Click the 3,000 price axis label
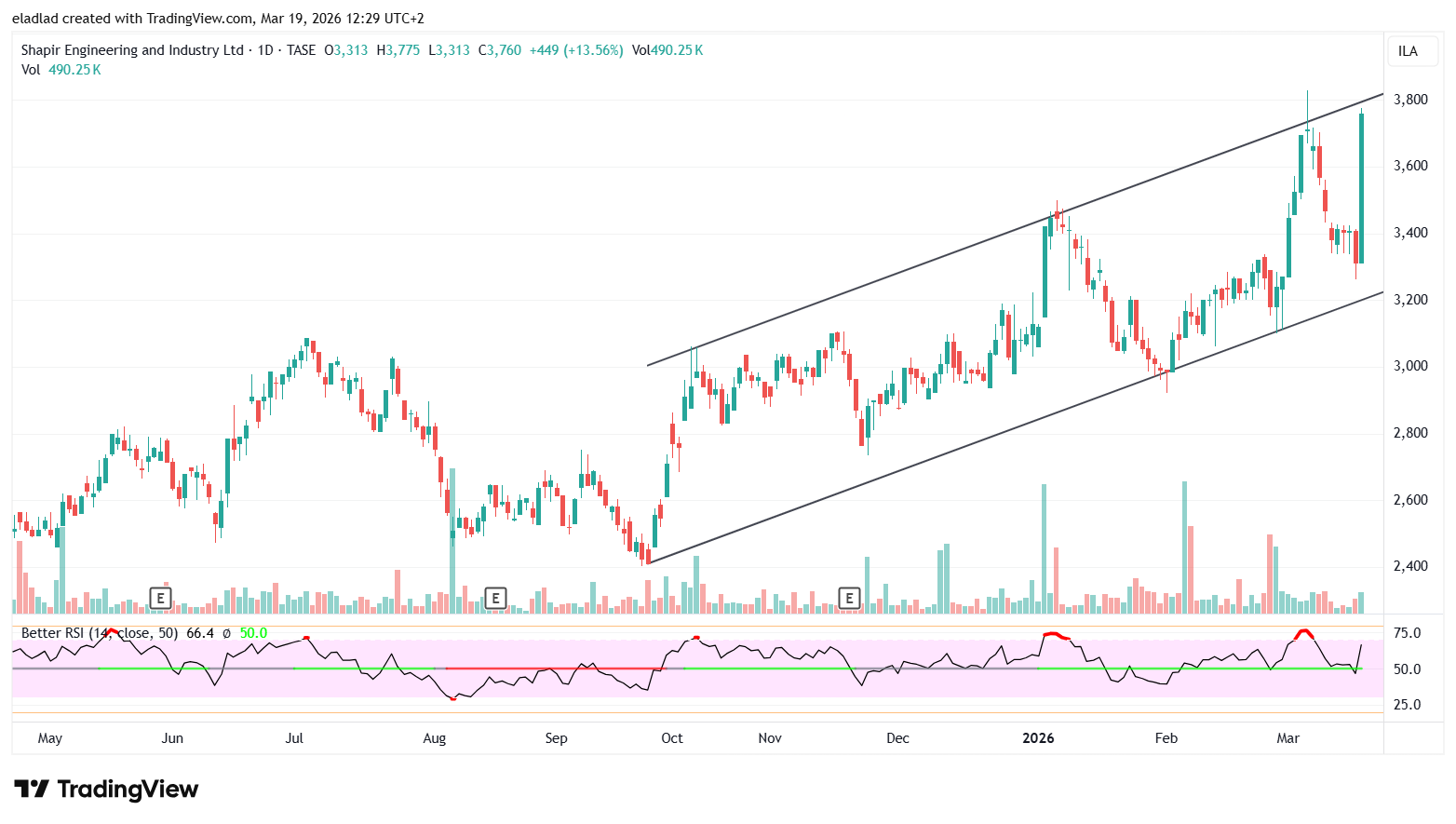1456x824 pixels. [x=1410, y=366]
